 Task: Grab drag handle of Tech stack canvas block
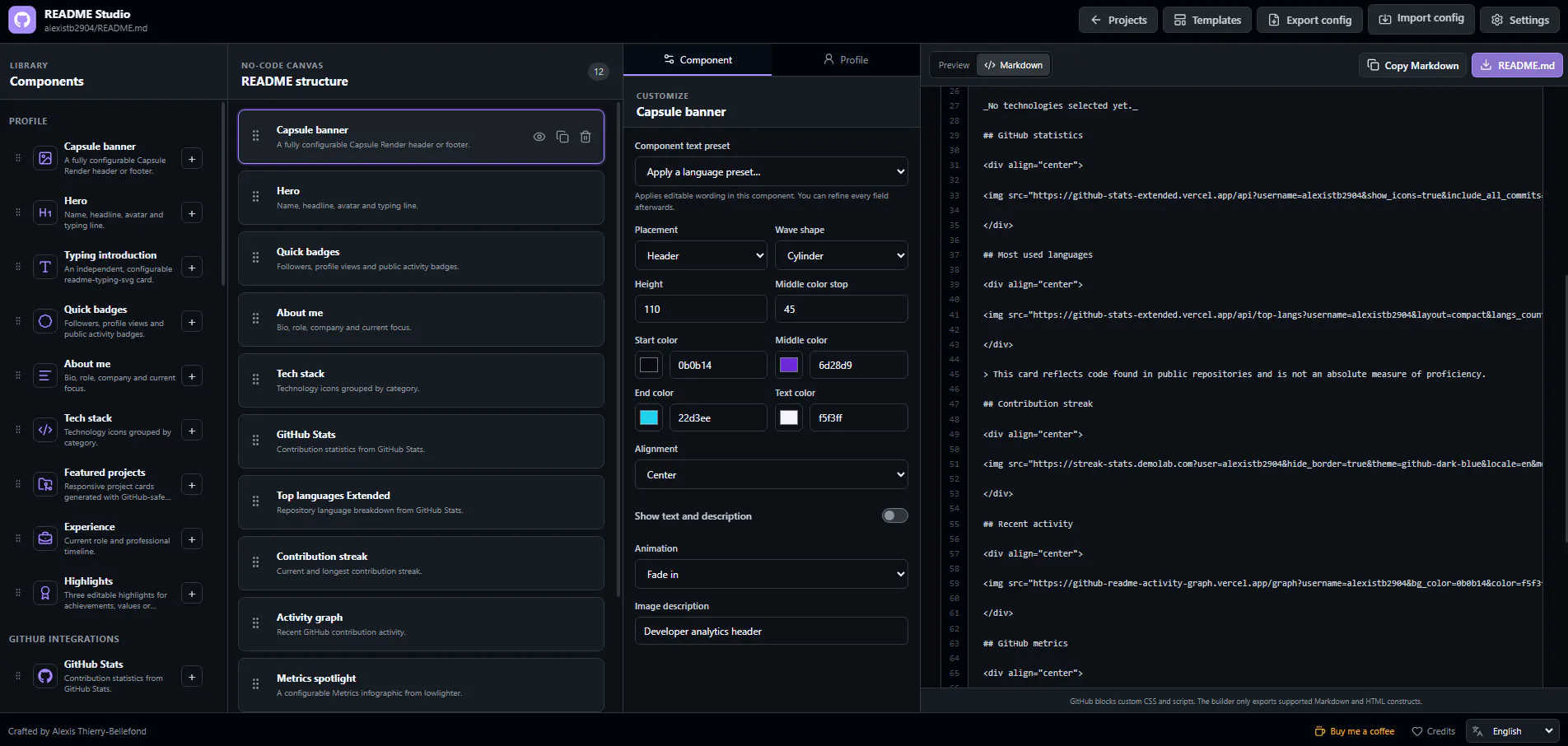tap(256, 380)
